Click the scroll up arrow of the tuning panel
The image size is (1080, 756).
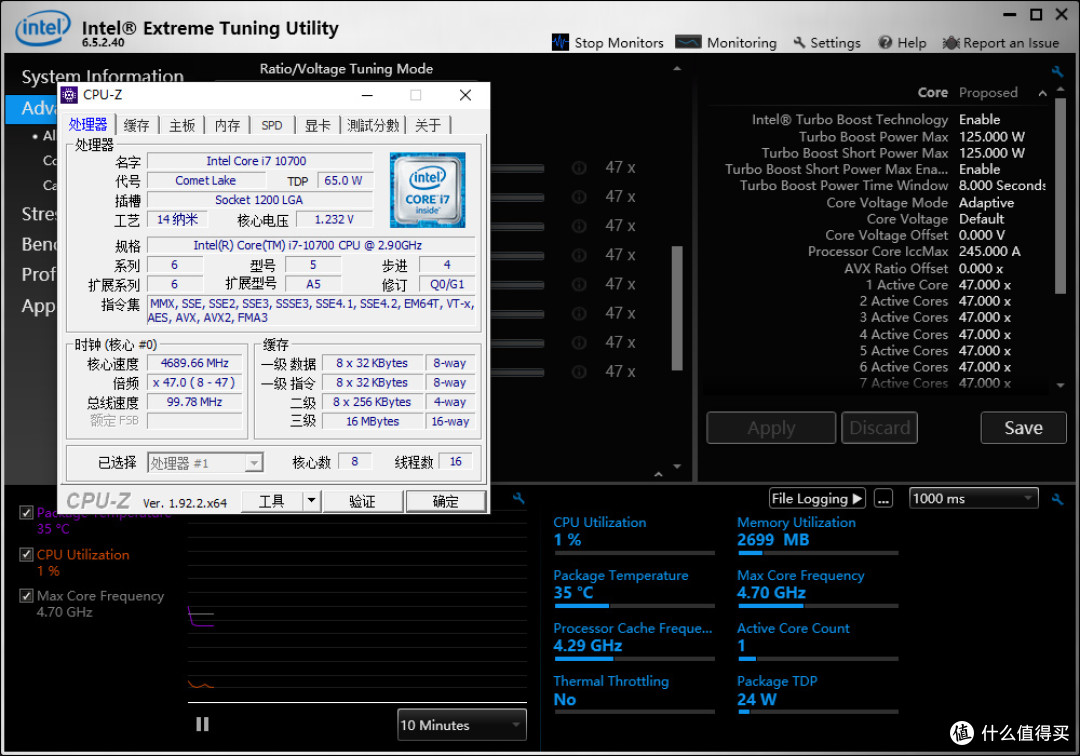677,68
